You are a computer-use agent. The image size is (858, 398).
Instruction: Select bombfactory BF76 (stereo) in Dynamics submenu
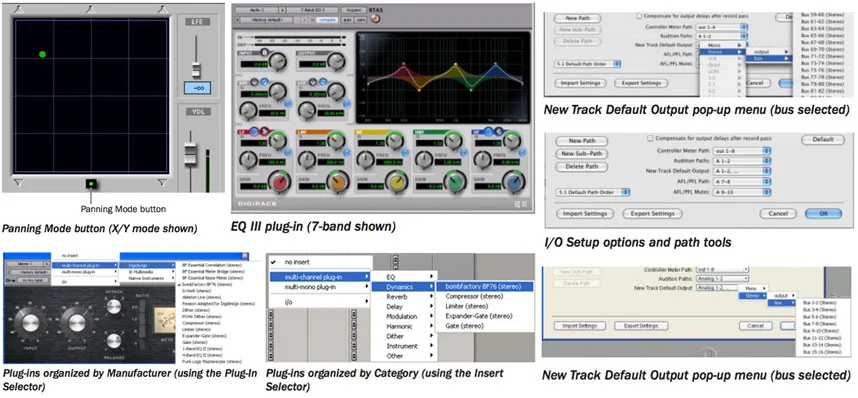click(484, 286)
